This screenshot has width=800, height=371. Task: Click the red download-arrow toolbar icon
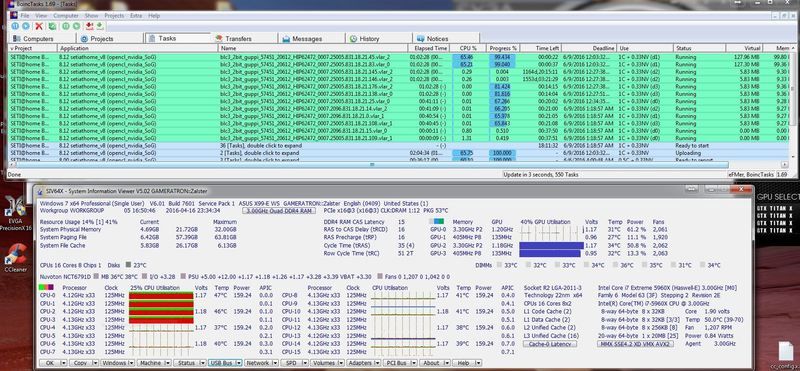(90, 26)
